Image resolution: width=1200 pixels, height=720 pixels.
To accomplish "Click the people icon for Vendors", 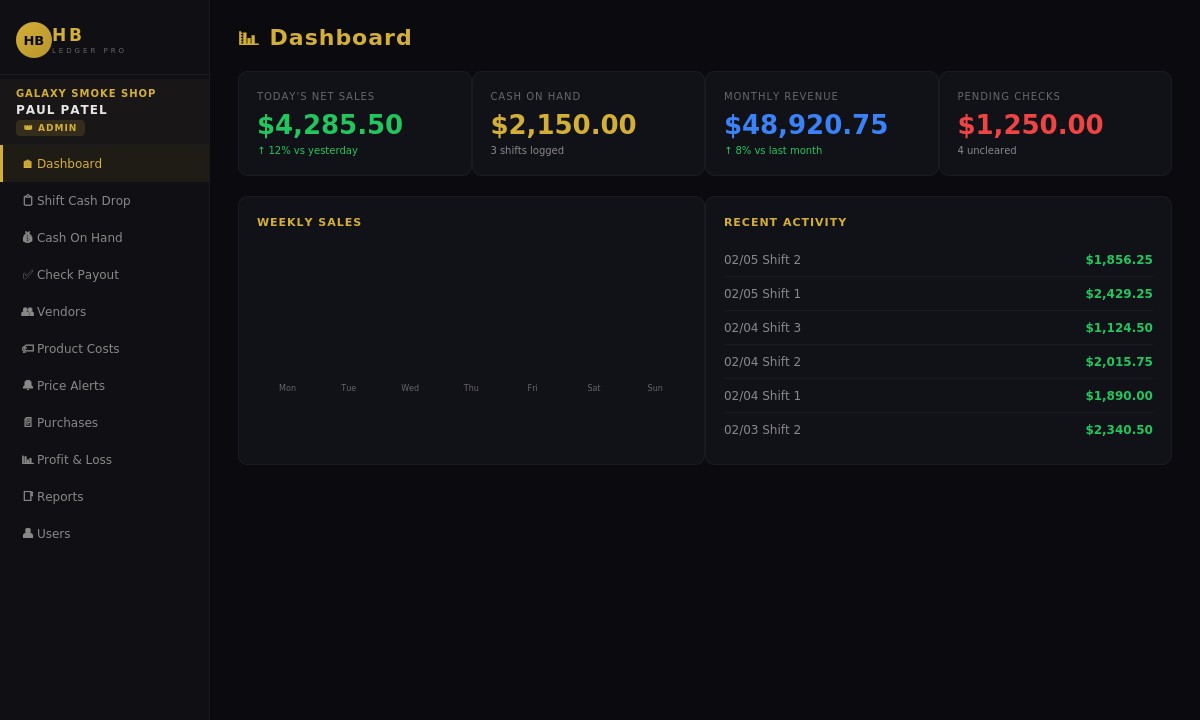I will click(27, 311).
